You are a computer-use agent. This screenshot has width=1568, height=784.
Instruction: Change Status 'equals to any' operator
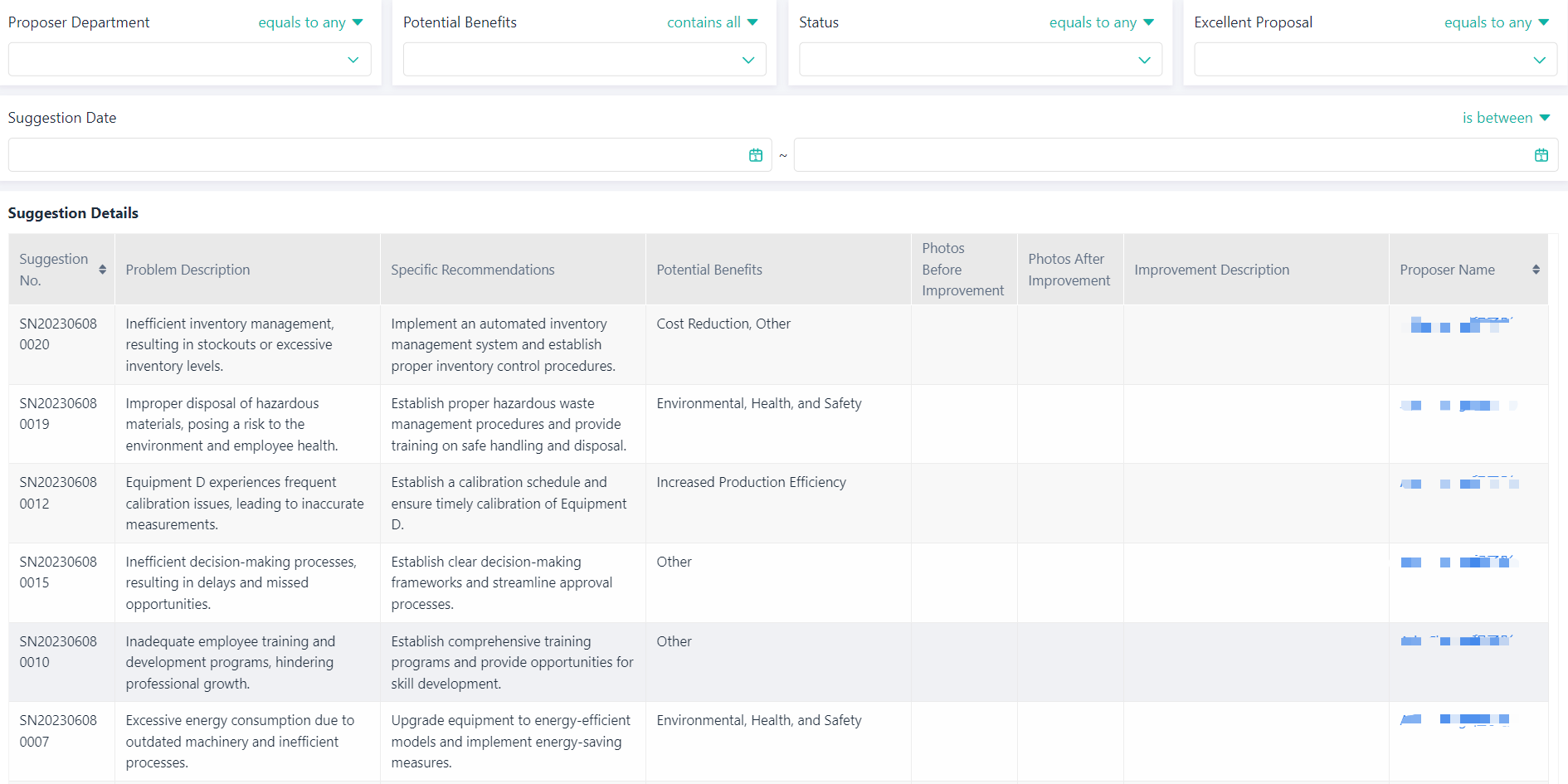[x=1101, y=22]
